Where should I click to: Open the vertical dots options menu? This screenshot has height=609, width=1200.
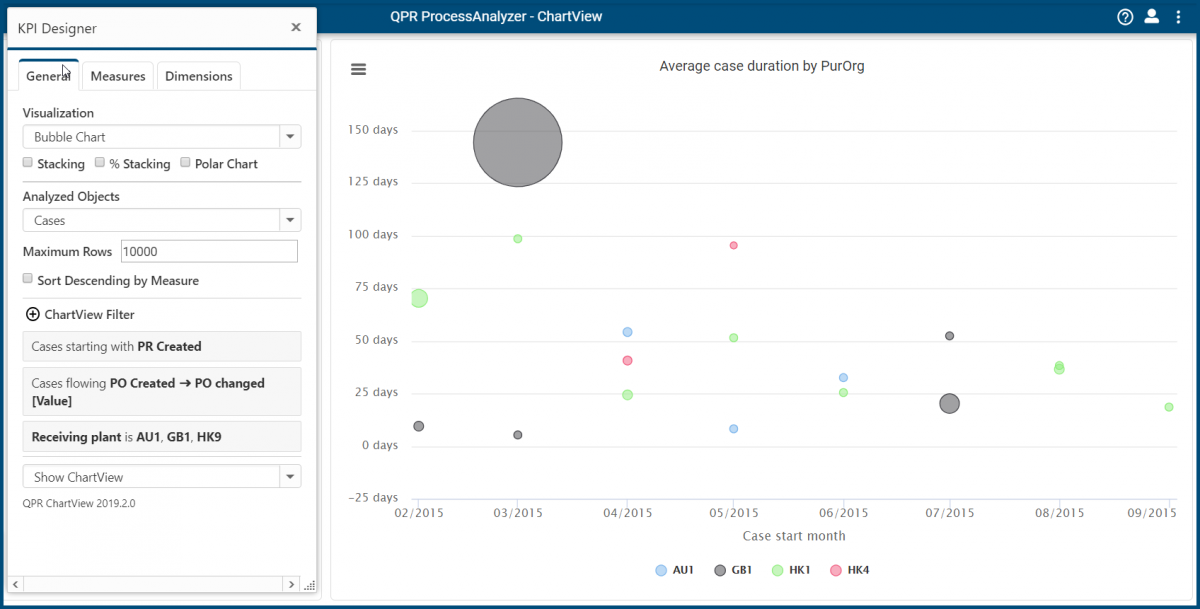[x=1179, y=16]
